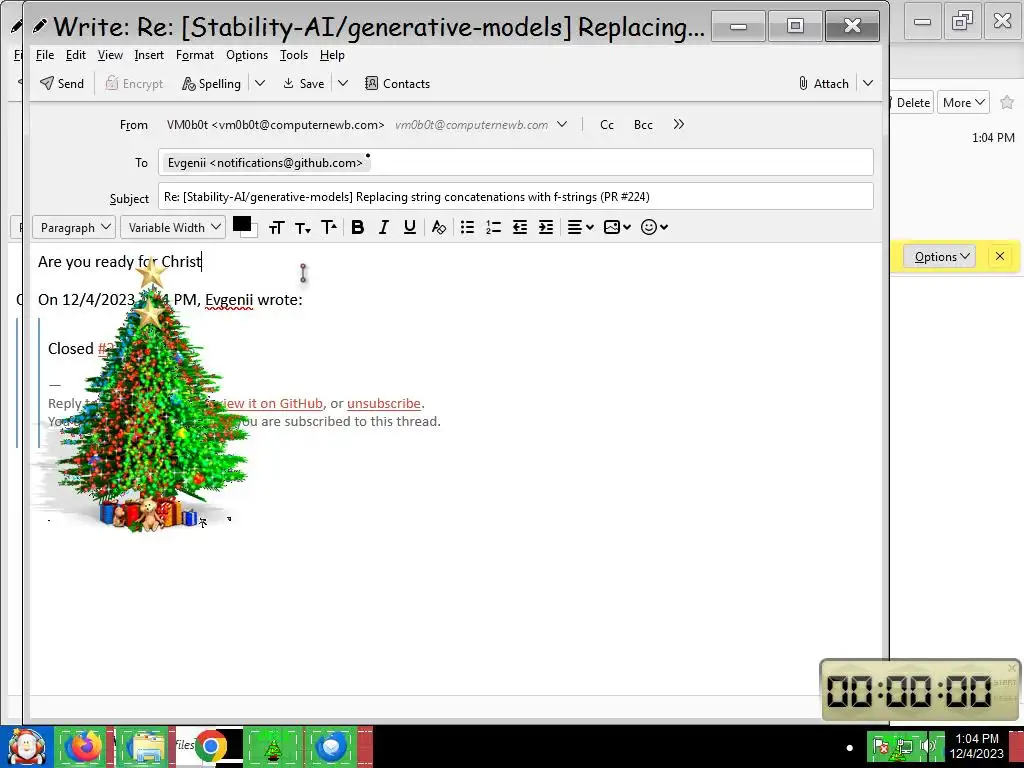Viewport: 1024px width, 768px height.
Task: Click into the Subject field
Action: [x=515, y=197]
